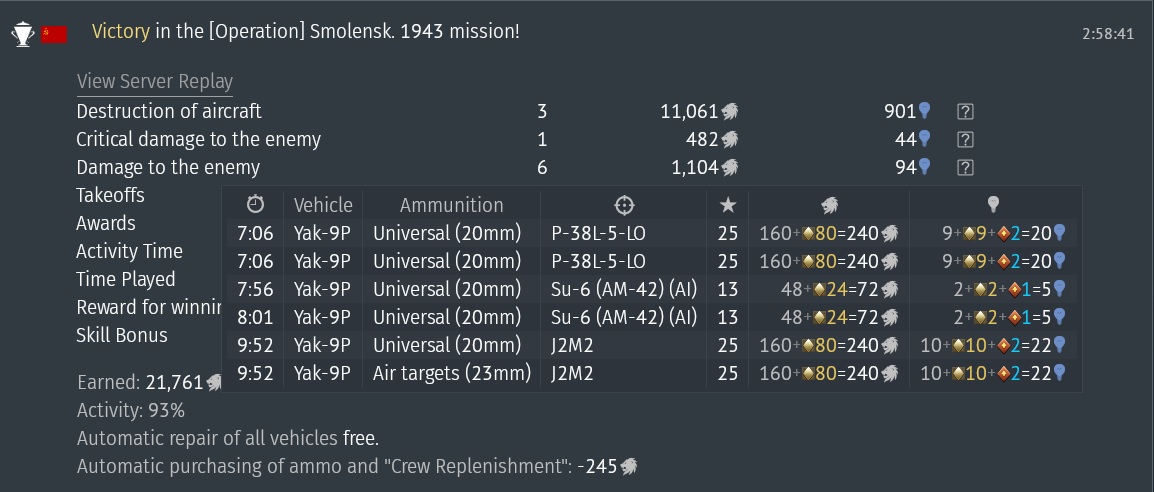This screenshot has width=1154, height=492.
Task: Select the Ammunition column header
Action: 451,205
